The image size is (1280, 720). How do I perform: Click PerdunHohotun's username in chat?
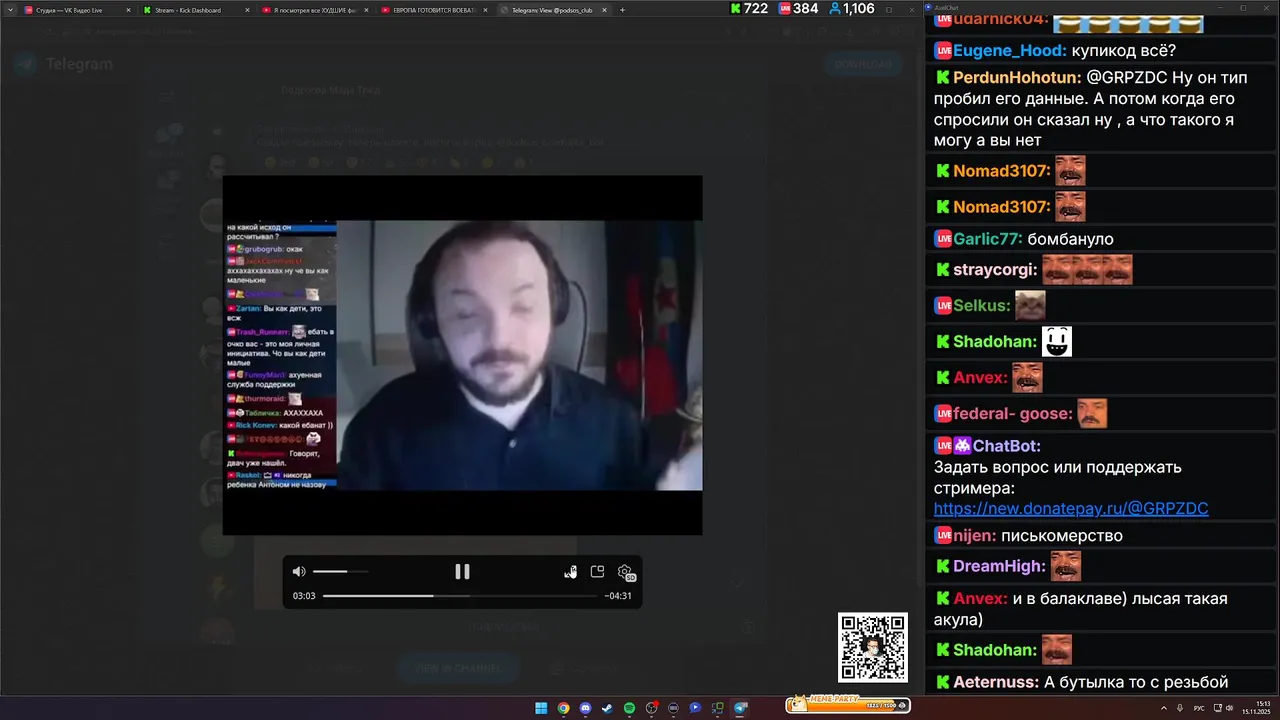tap(1016, 77)
